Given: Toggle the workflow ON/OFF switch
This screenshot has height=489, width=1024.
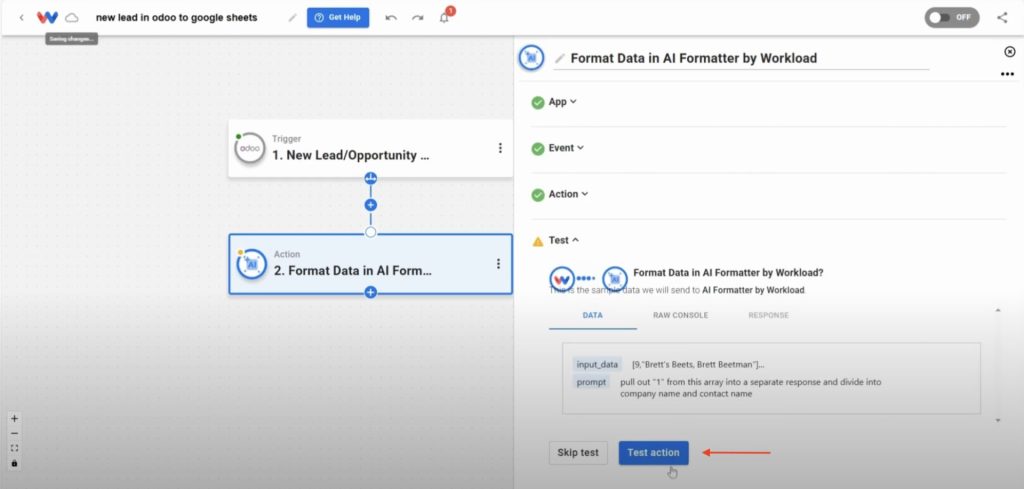Looking at the screenshot, I should (x=952, y=18).
